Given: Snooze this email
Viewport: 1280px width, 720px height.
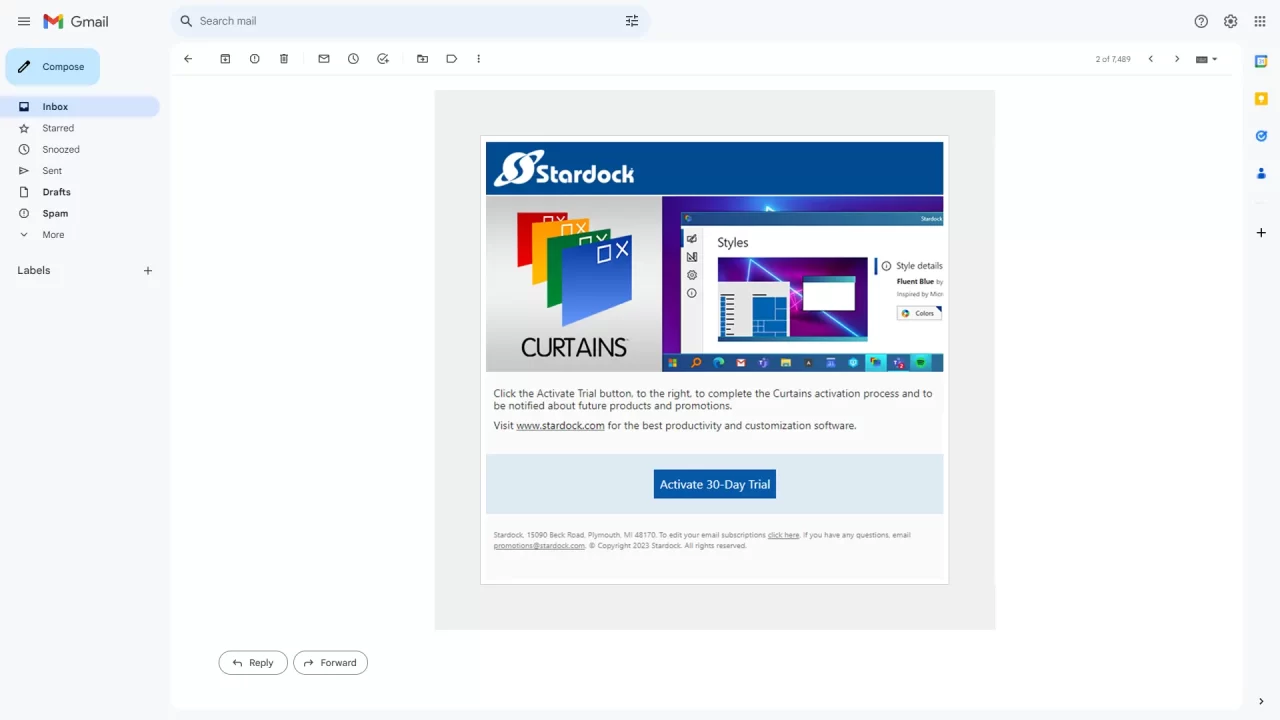Looking at the screenshot, I should tap(353, 59).
